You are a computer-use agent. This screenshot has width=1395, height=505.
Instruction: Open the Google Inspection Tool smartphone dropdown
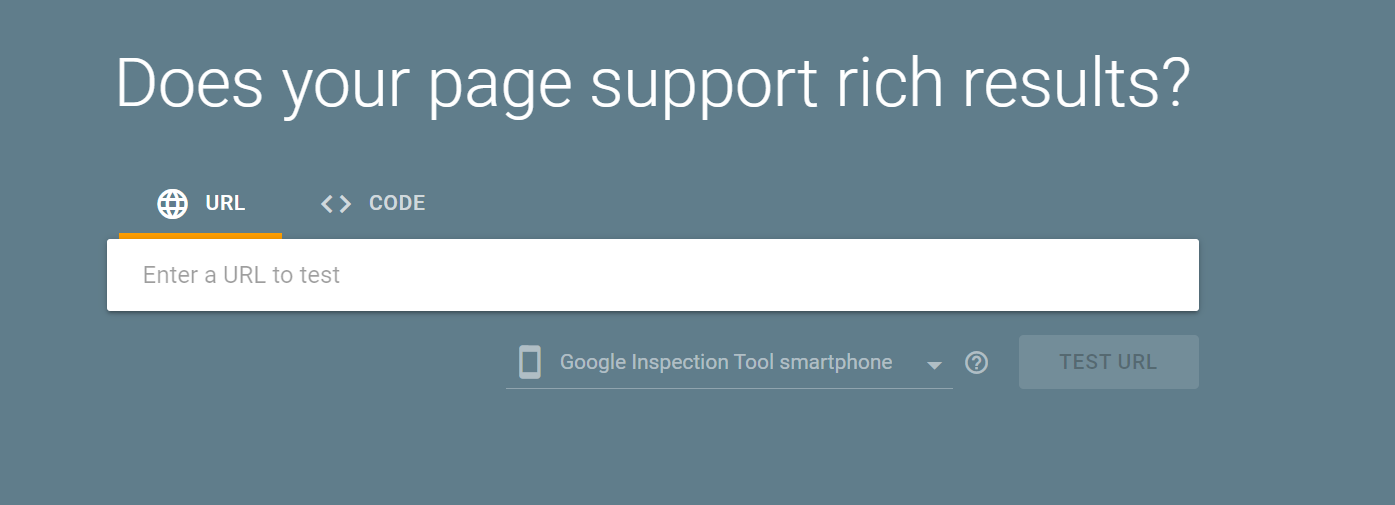coord(729,362)
